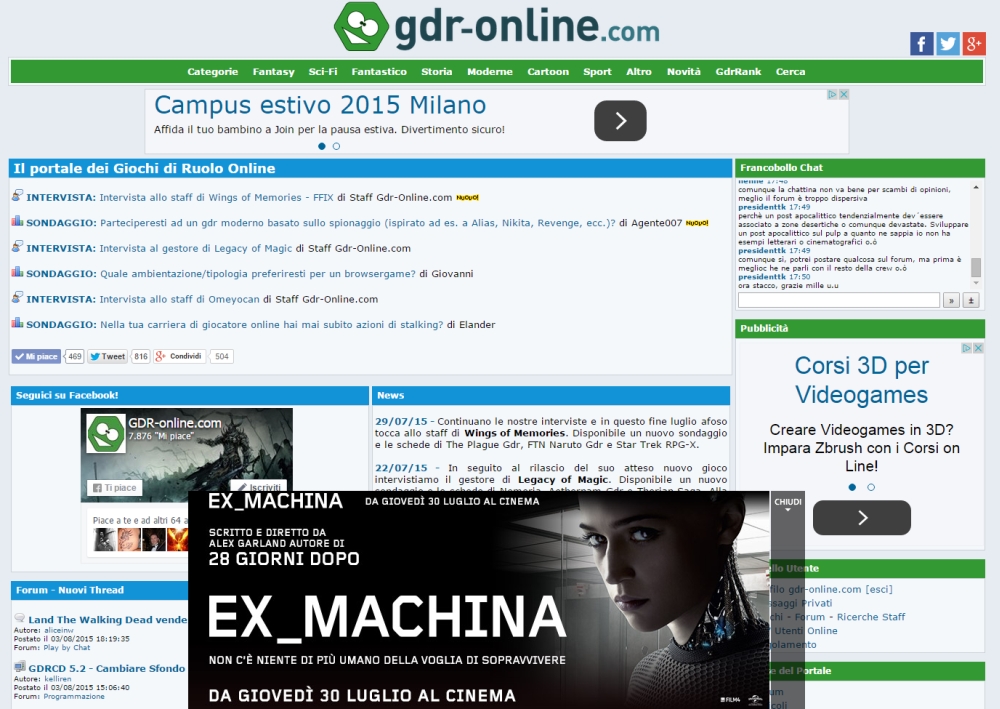Viewport: 1000px width, 709px height.
Task: Open Land The Walking Dead forum thread
Action: click(x=107, y=619)
